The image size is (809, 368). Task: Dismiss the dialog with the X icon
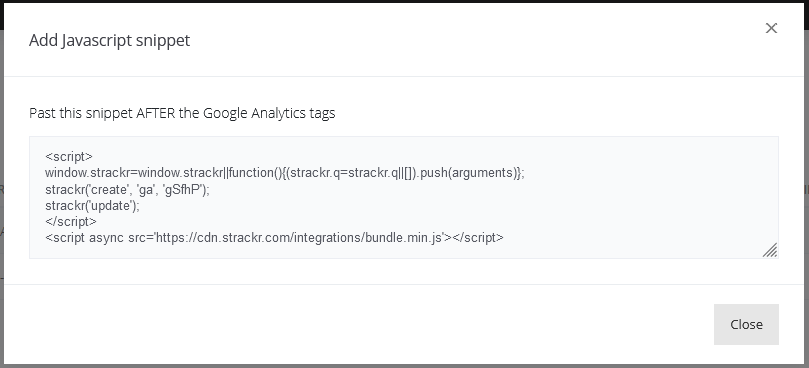point(771,28)
